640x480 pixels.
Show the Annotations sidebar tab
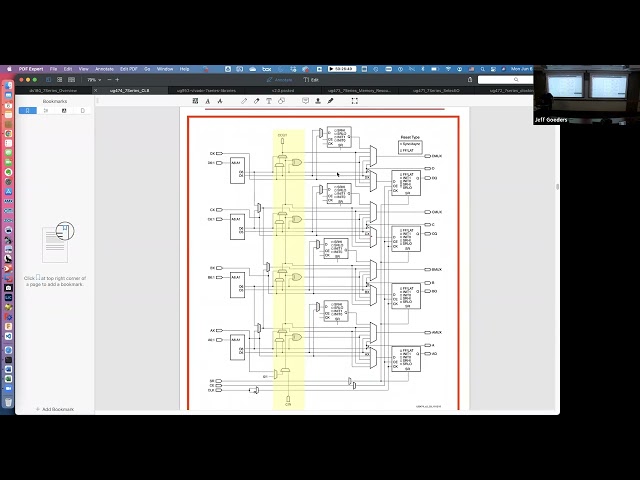pos(64,111)
